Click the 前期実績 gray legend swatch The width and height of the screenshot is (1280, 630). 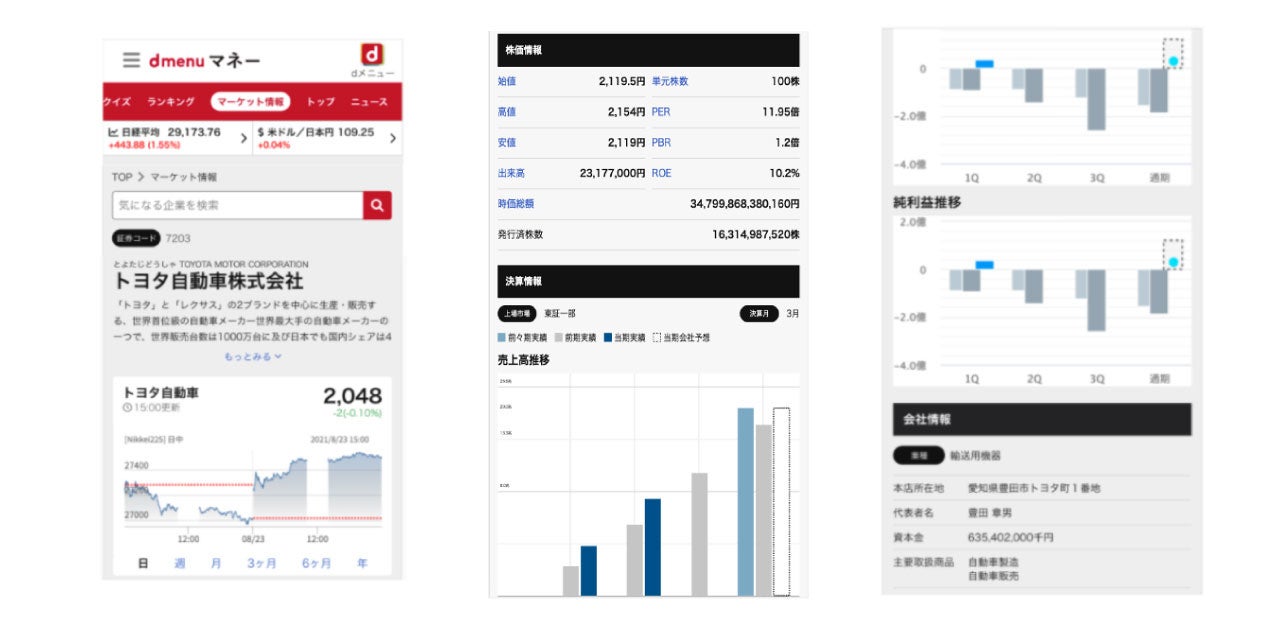tap(558, 338)
